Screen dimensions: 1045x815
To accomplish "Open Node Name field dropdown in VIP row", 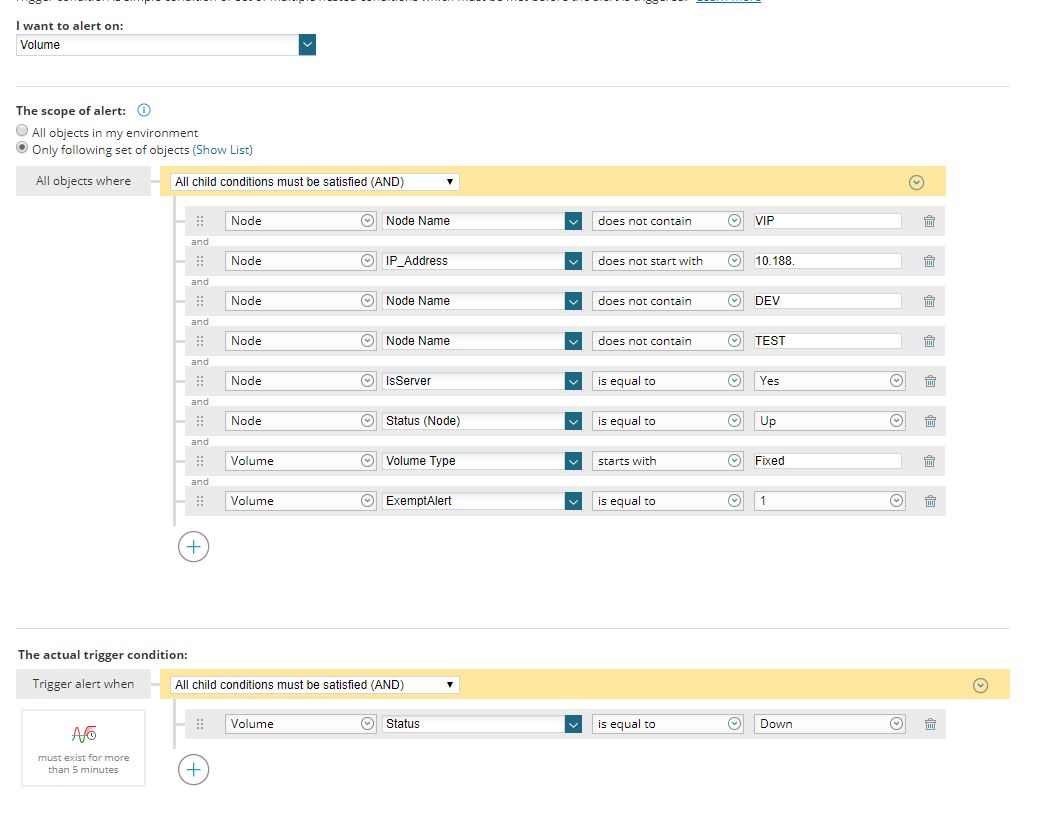I will [482, 221].
